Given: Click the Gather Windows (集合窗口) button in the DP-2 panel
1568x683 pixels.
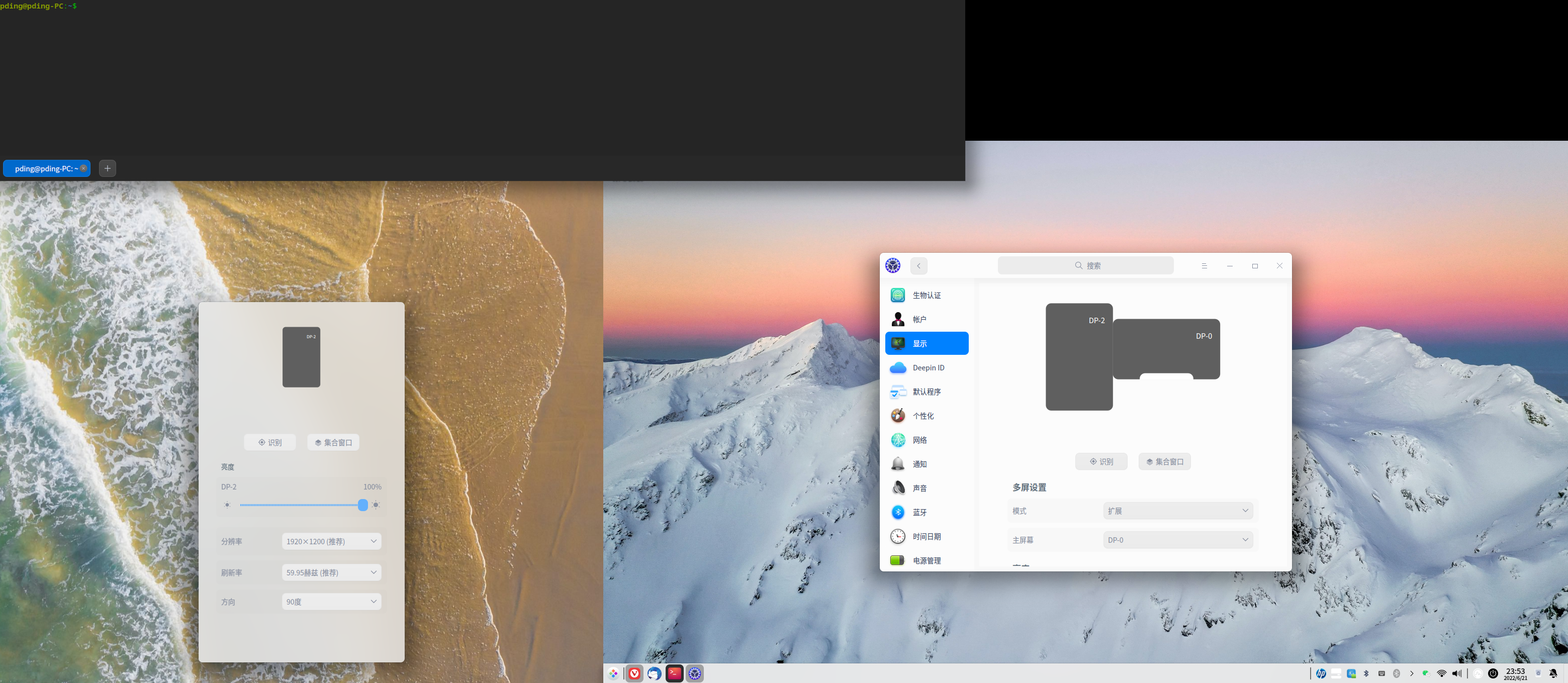Looking at the screenshot, I should click(x=333, y=443).
